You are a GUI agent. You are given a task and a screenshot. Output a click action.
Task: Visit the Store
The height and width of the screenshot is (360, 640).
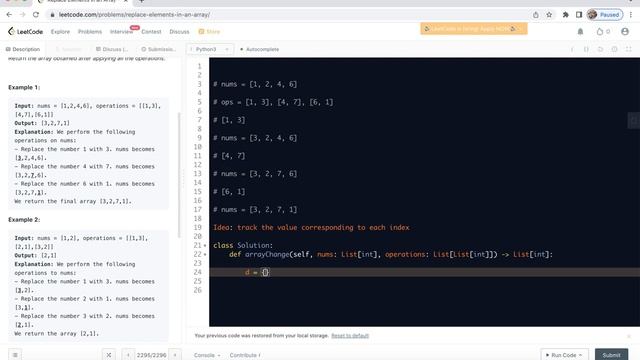pos(209,31)
